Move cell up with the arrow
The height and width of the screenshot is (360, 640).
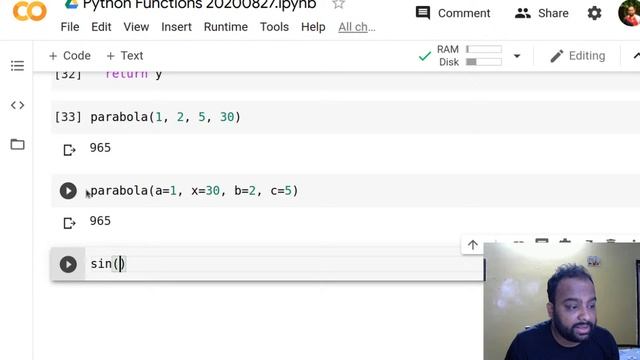tap(473, 245)
